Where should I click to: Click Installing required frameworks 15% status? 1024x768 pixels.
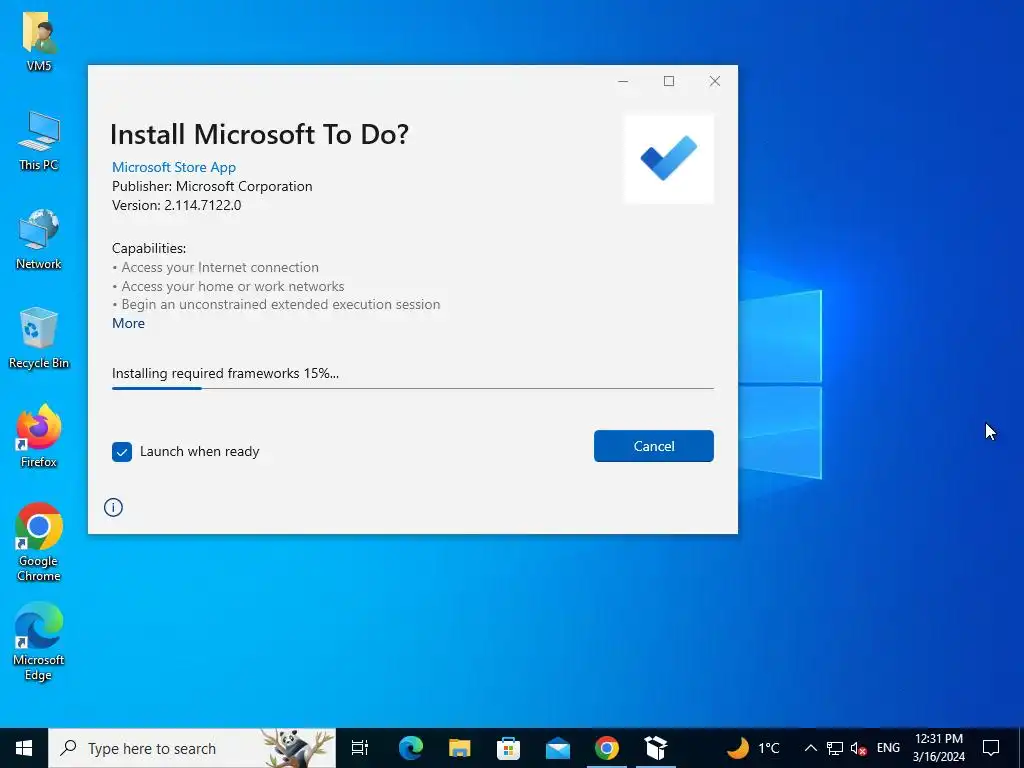pos(225,374)
